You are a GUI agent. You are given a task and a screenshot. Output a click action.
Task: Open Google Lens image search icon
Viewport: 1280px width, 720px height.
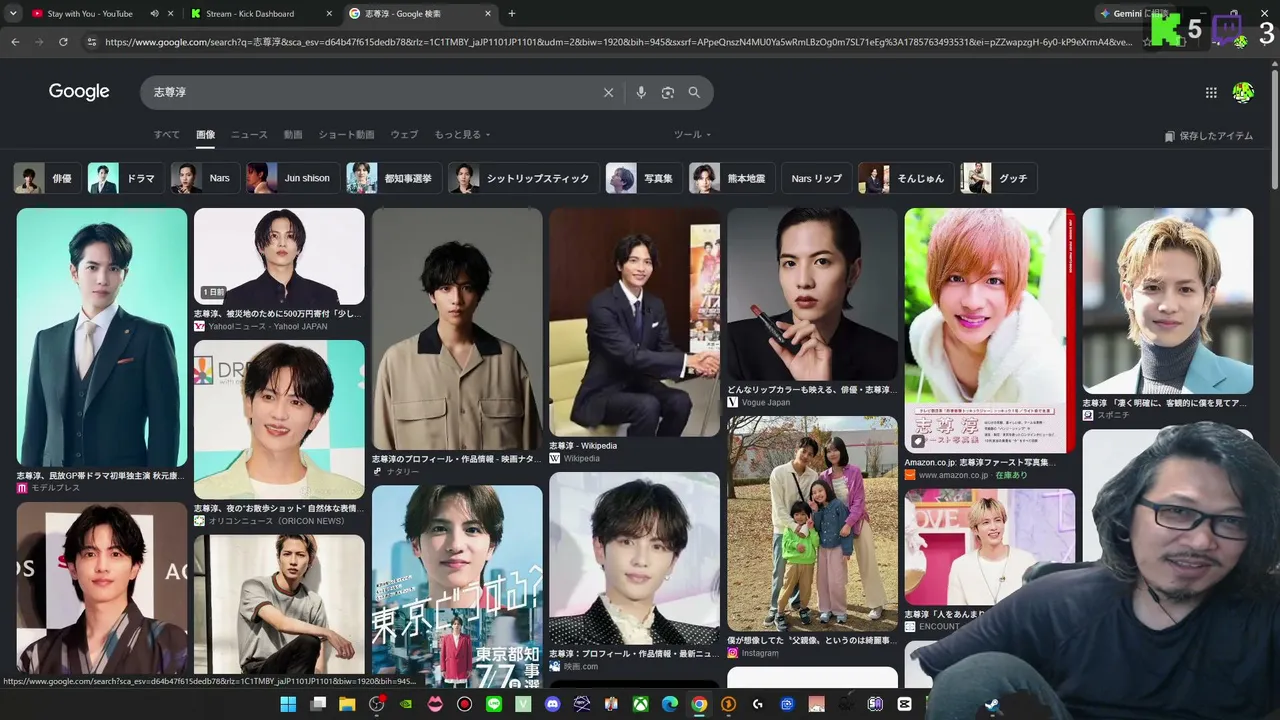click(668, 93)
